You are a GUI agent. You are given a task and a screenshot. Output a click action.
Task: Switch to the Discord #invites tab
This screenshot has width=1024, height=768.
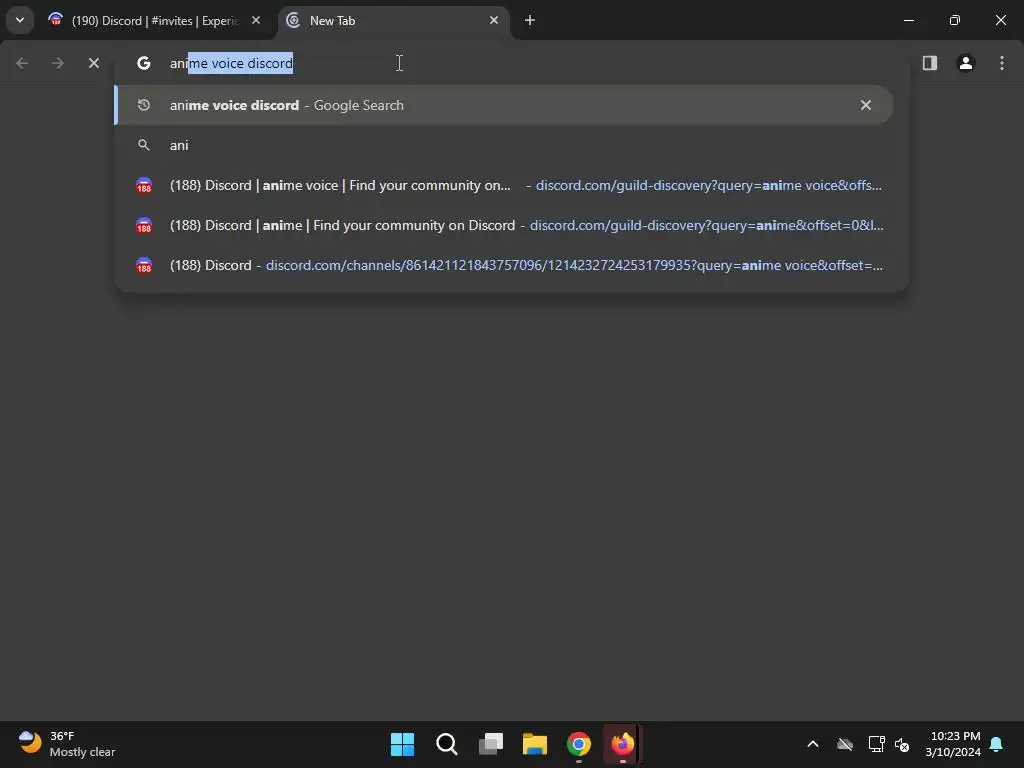(155, 20)
